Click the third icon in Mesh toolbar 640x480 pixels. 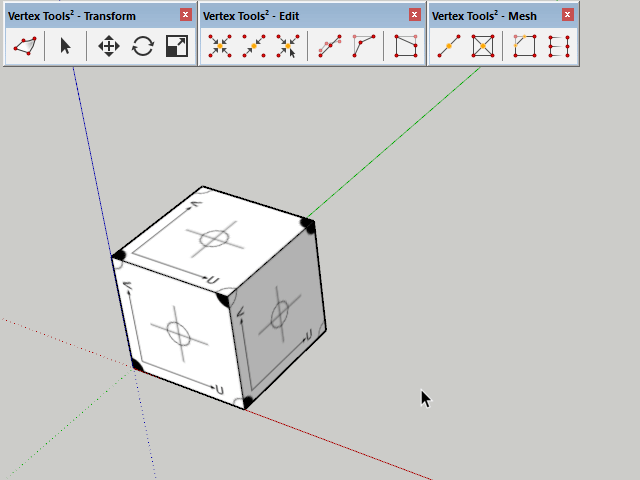tap(525, 46)
